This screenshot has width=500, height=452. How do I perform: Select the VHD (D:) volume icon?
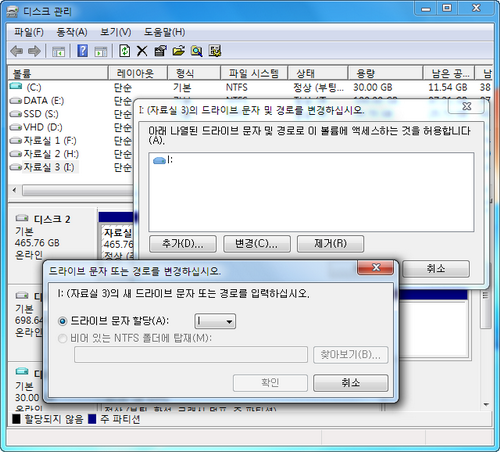tap(16, 127)
